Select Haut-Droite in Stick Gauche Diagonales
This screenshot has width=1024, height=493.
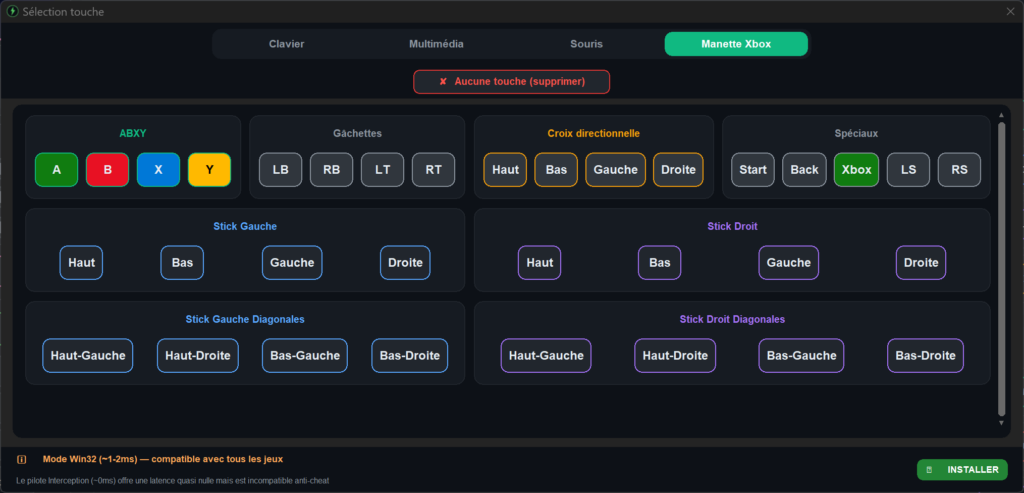tap(198, 356)
